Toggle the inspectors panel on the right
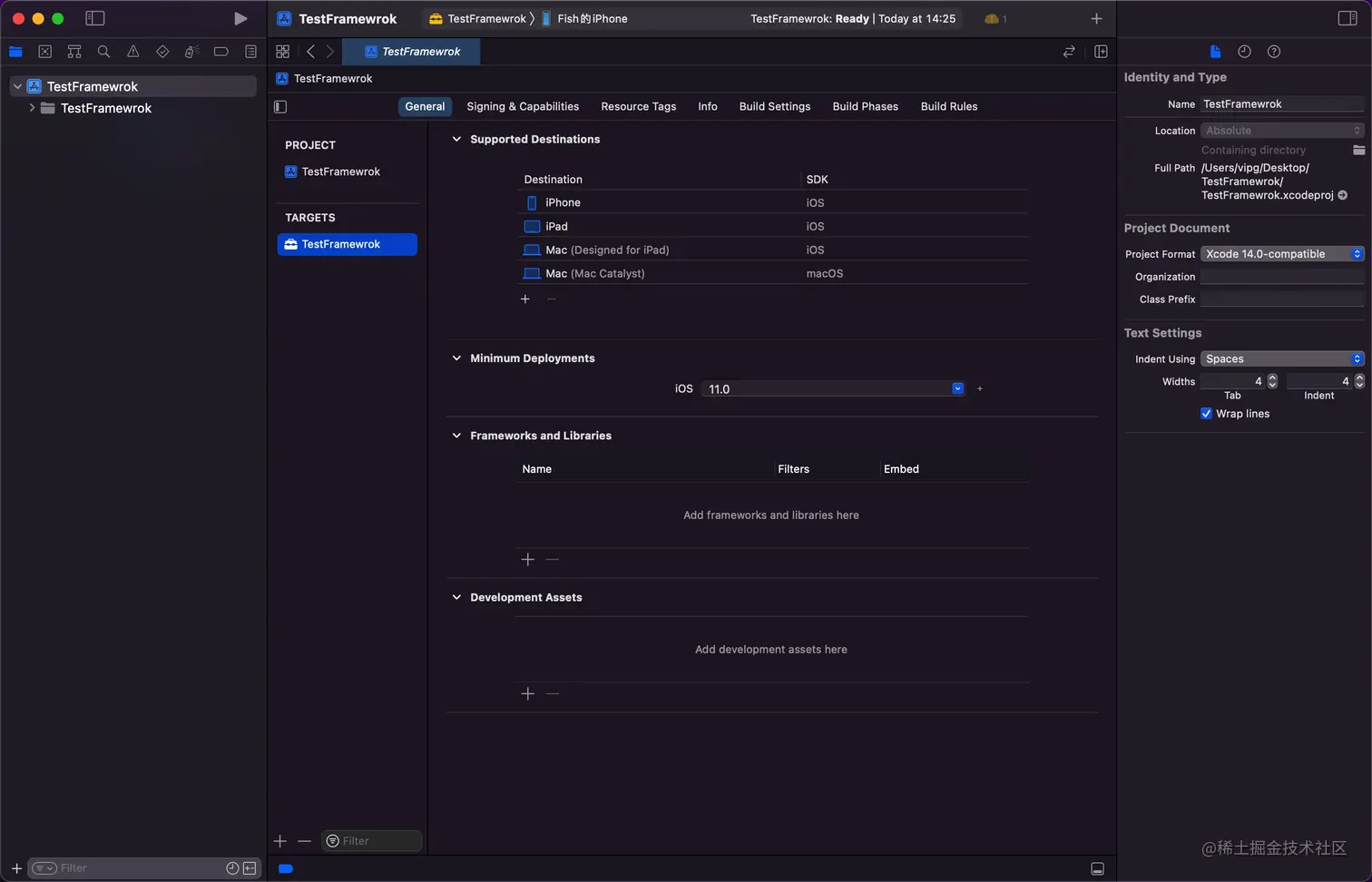This screenshot has width=1372, height=882. pyautogui.click(x=1347, y=18)
